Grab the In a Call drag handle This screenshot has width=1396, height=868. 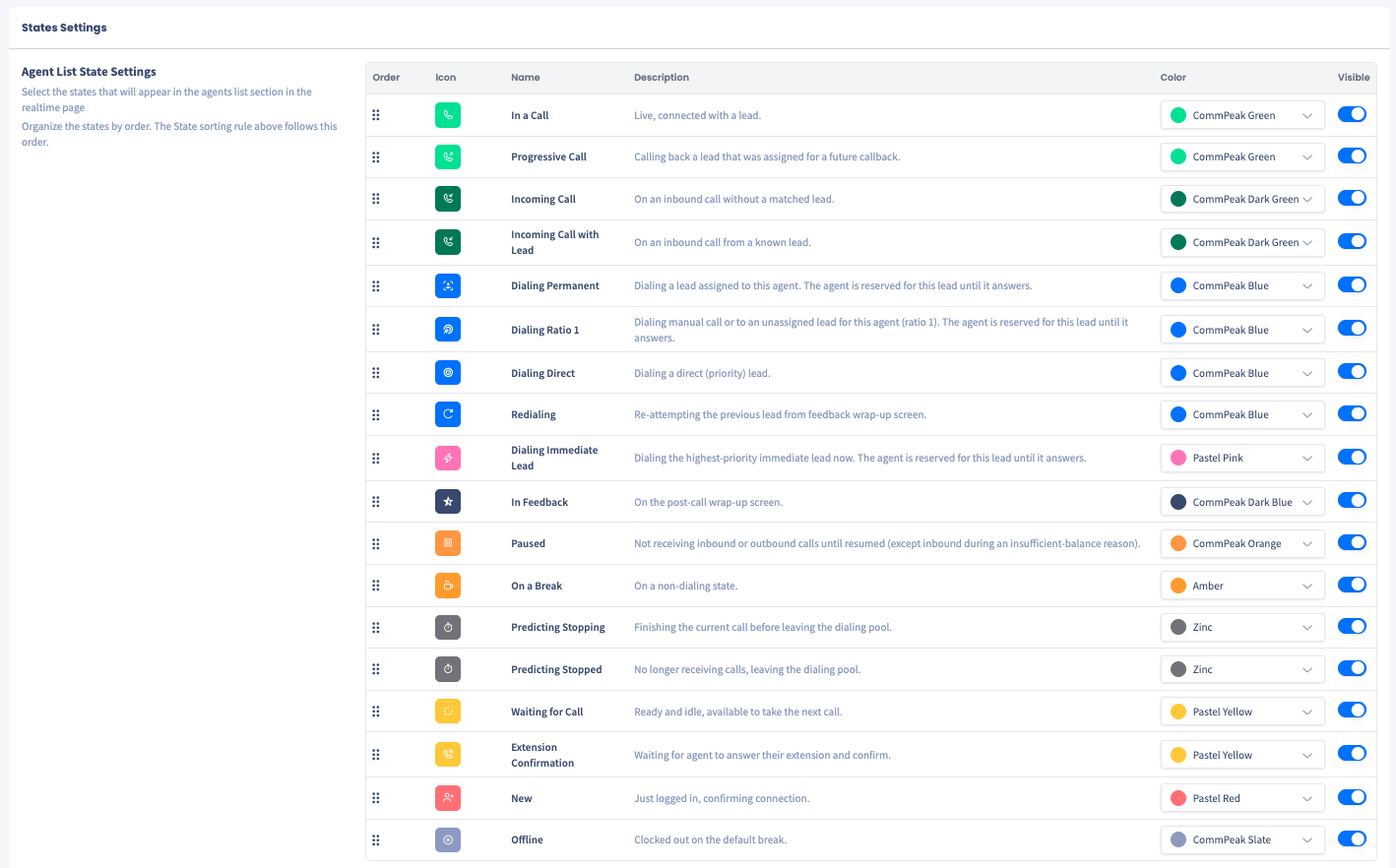376,115
